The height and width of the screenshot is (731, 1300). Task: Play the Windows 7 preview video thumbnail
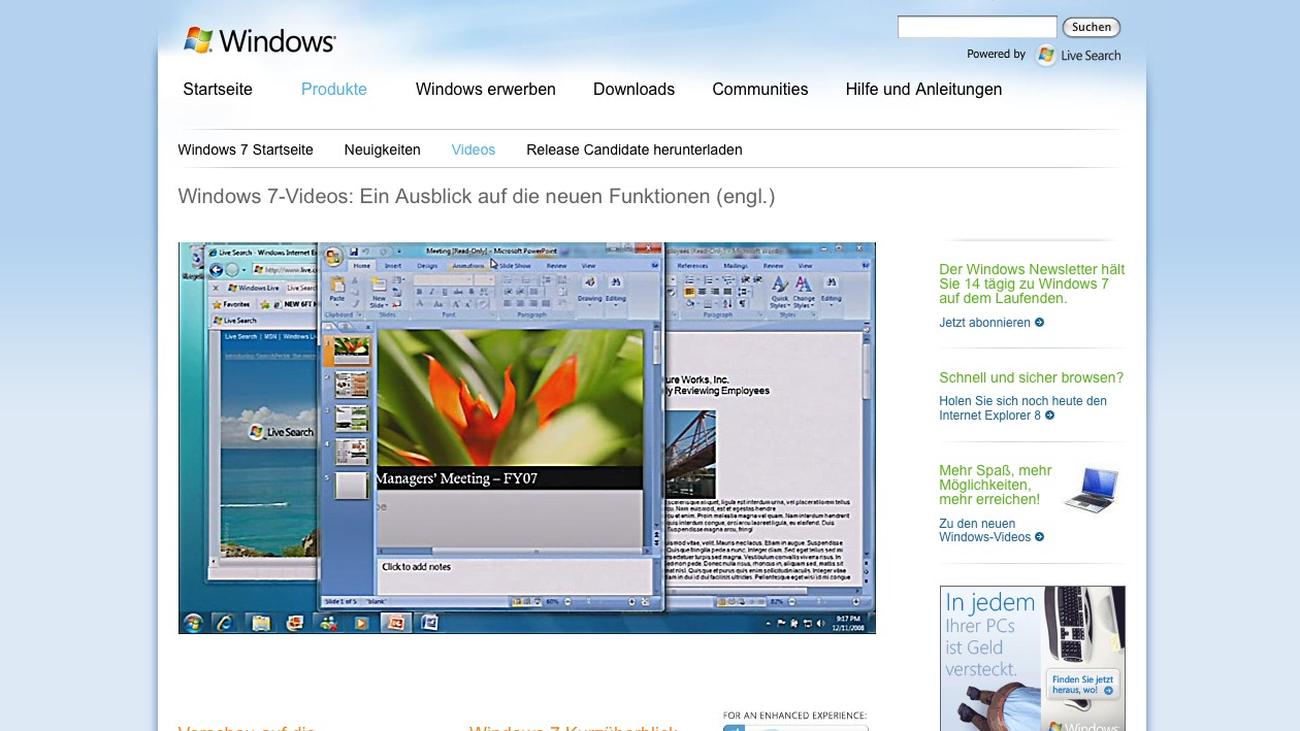(526, 437)
